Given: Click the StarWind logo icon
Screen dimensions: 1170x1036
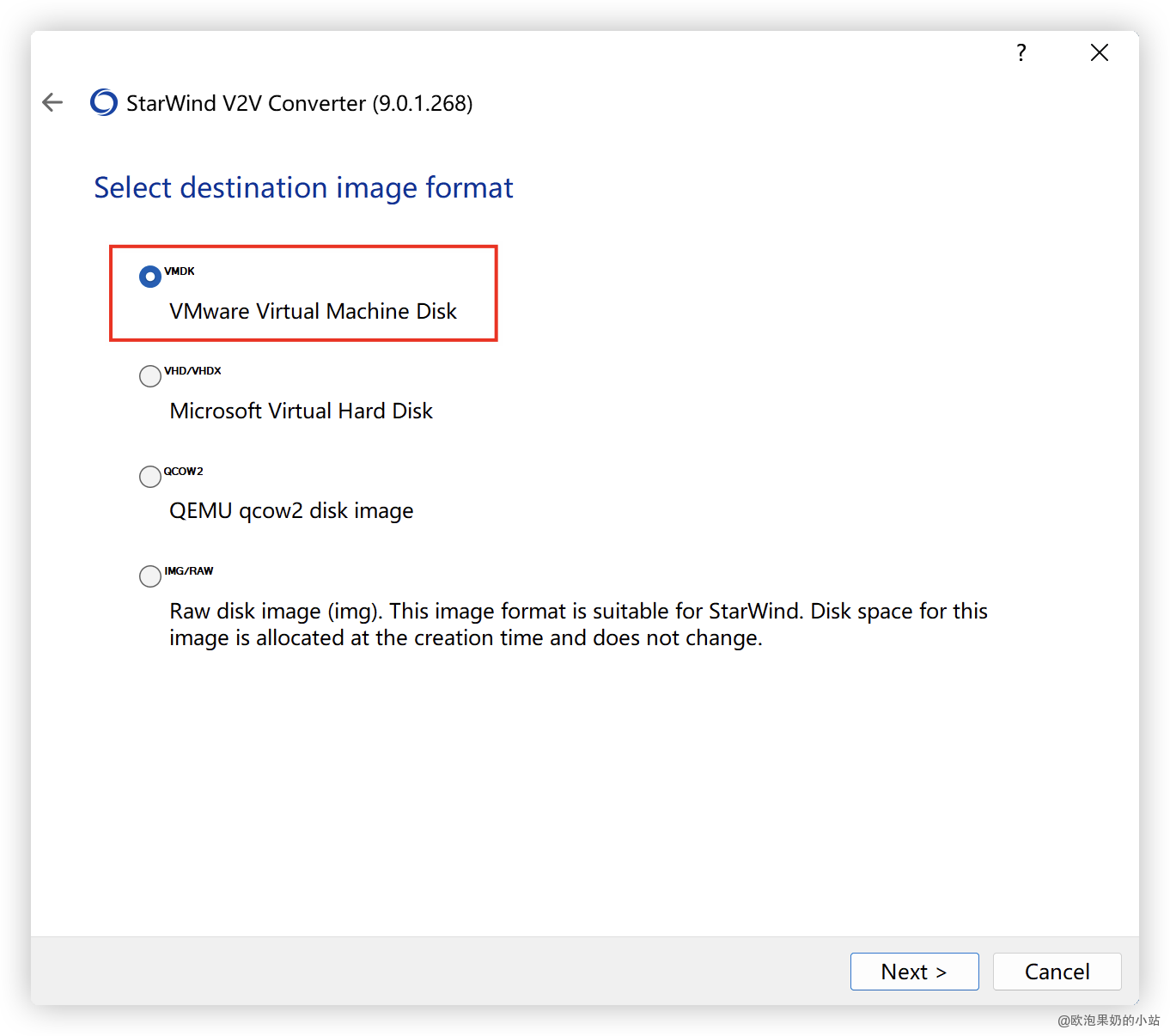Looking at the screenshot, I should (x=104, y=103).
